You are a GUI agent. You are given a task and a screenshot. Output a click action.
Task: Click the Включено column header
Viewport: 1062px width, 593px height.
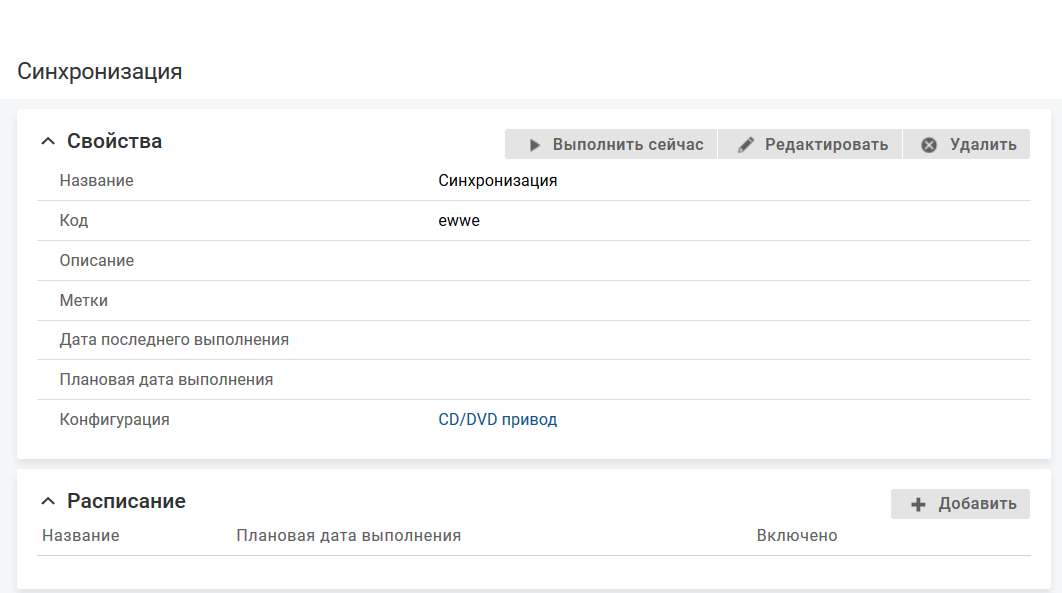click(x=796, y=536)
